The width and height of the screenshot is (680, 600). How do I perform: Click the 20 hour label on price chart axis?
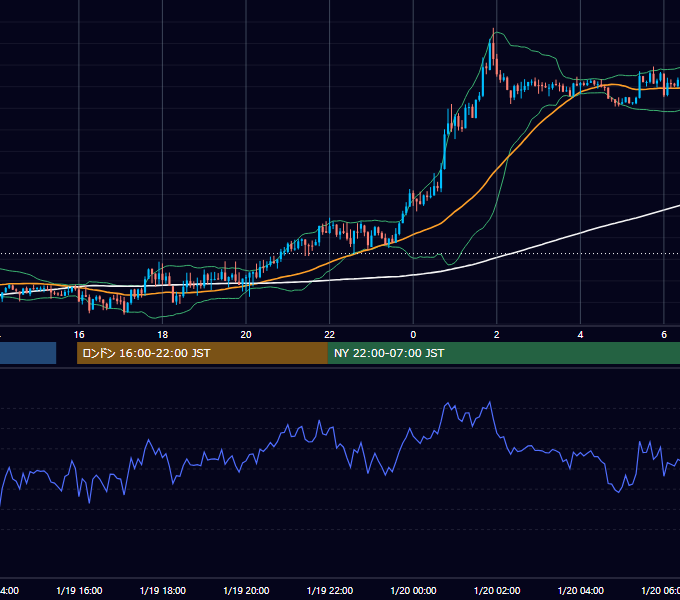[x=246, y=335]
